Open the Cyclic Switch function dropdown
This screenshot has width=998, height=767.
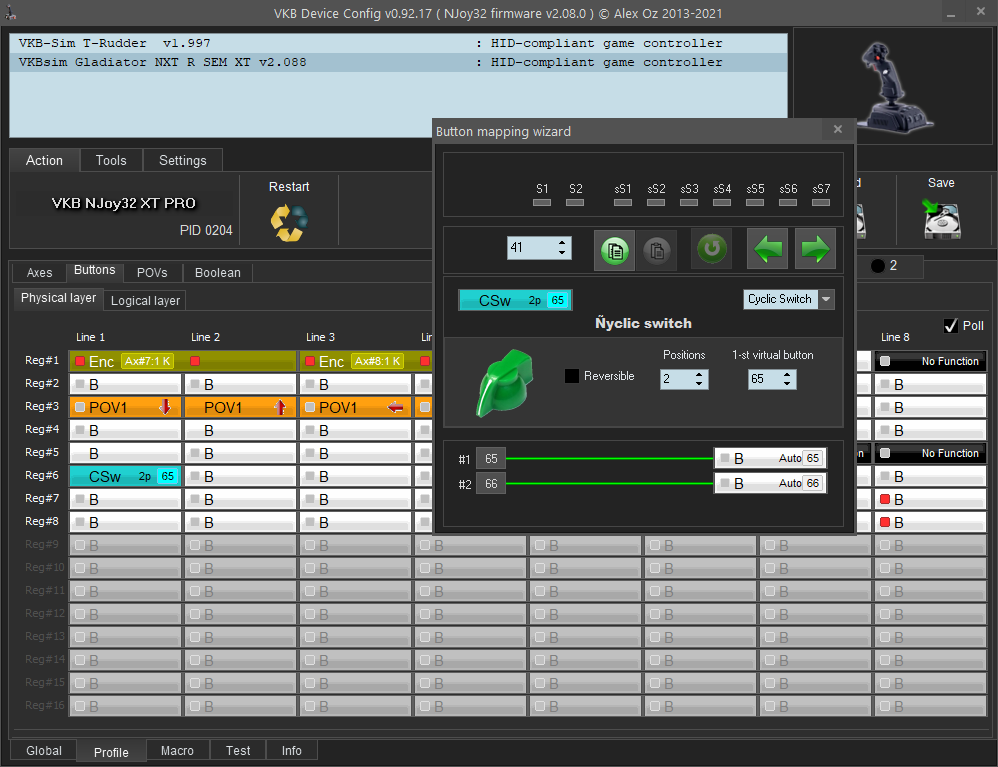(x=826, y=299)
